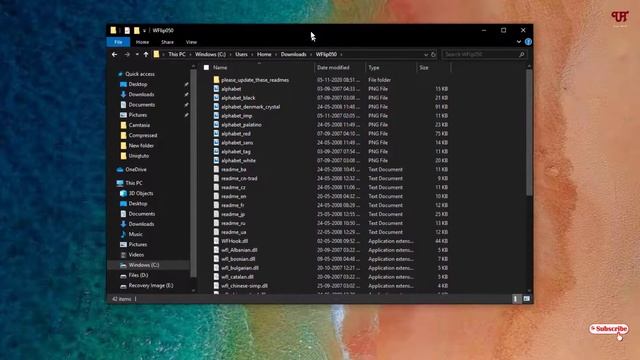The image size is (640, 360).
Task: Refresh the current folder view
Action: [x=433, y=54]
